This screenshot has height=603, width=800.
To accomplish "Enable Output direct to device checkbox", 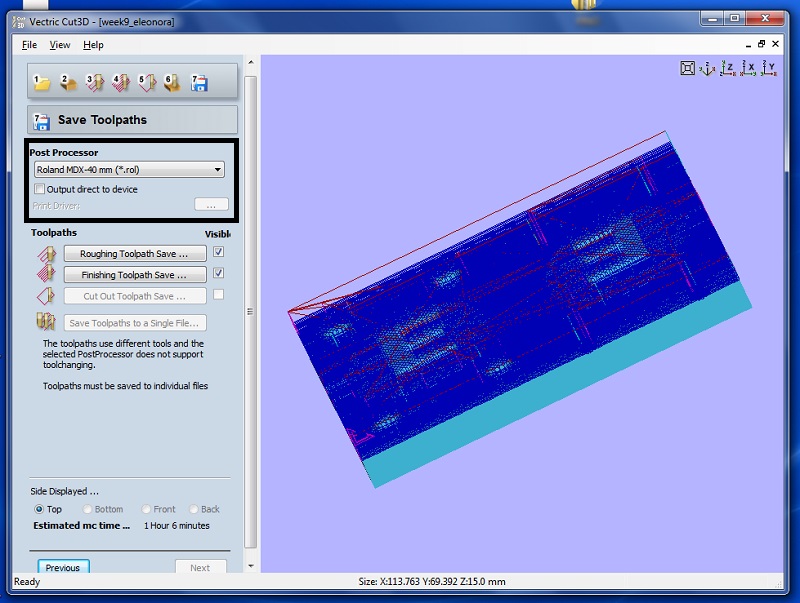I will point(39,189).
